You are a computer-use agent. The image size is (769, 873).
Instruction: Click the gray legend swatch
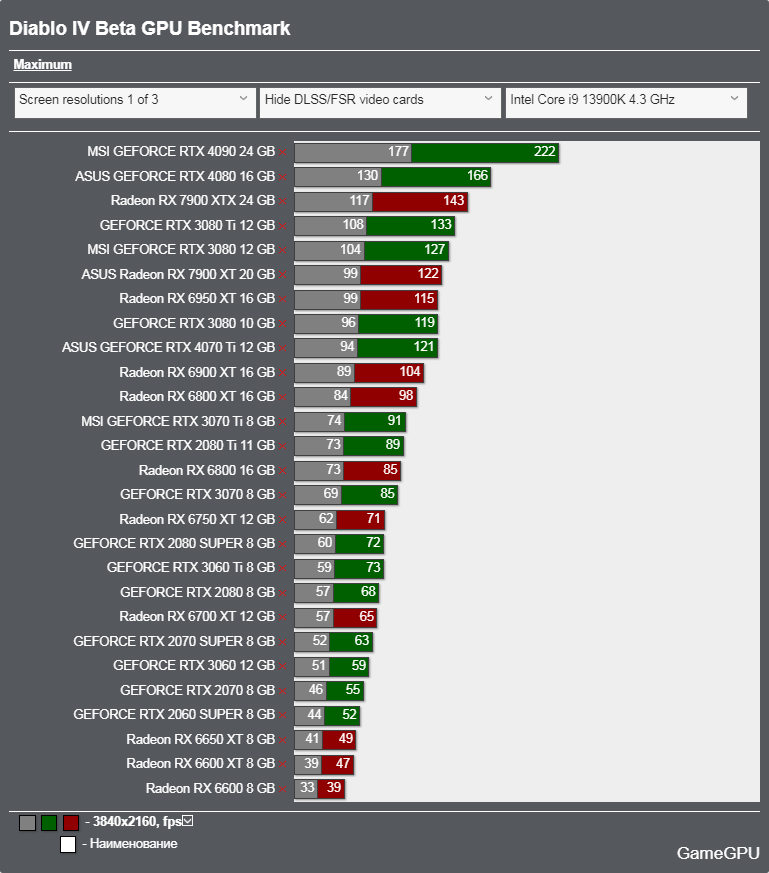pos(27,822)
